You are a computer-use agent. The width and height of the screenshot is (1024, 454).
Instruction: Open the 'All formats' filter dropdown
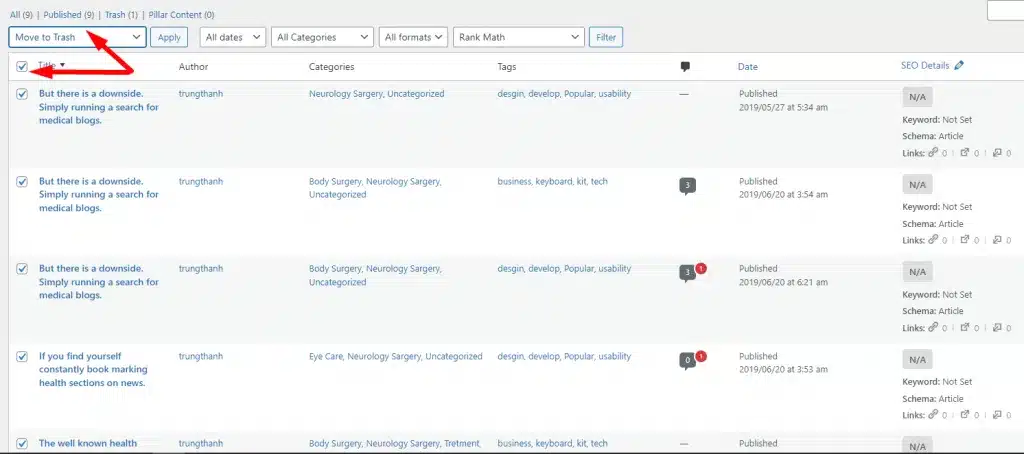pos(413,37)
